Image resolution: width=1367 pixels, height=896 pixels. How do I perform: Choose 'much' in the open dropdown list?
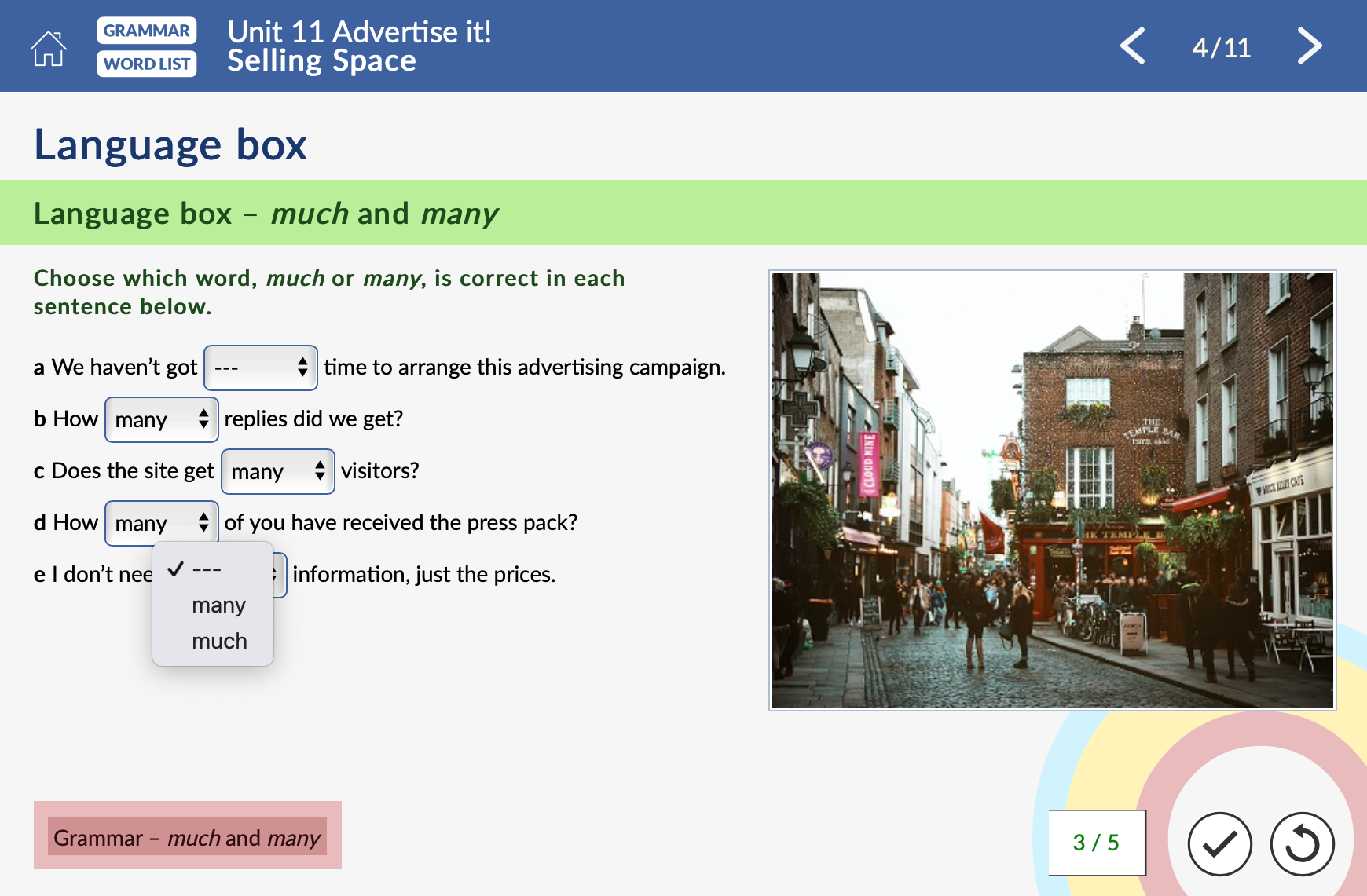click(x=213, y=642)
